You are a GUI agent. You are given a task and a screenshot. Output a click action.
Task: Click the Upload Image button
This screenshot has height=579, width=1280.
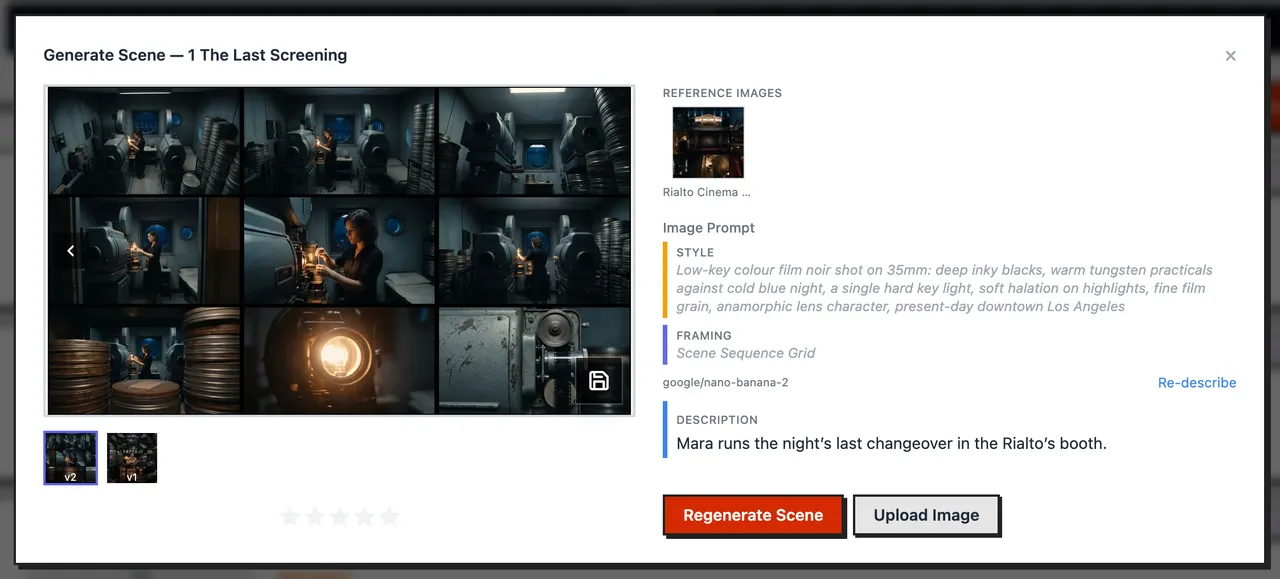click(926, 516)
